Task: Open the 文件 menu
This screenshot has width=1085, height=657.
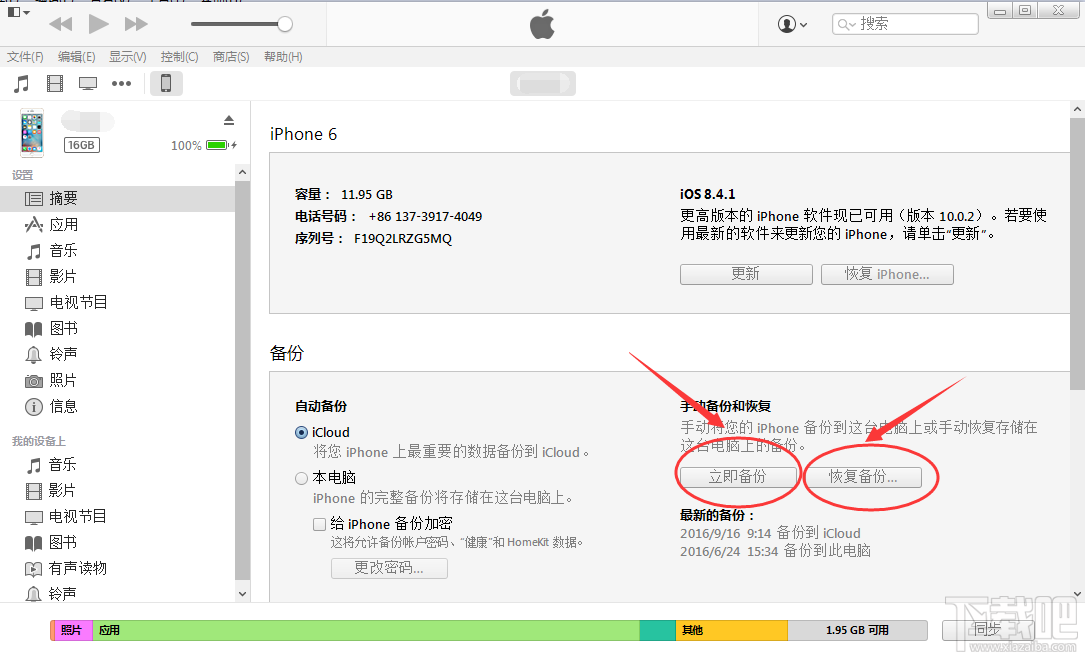Action: pyautogui.click(x=25, y=57)
